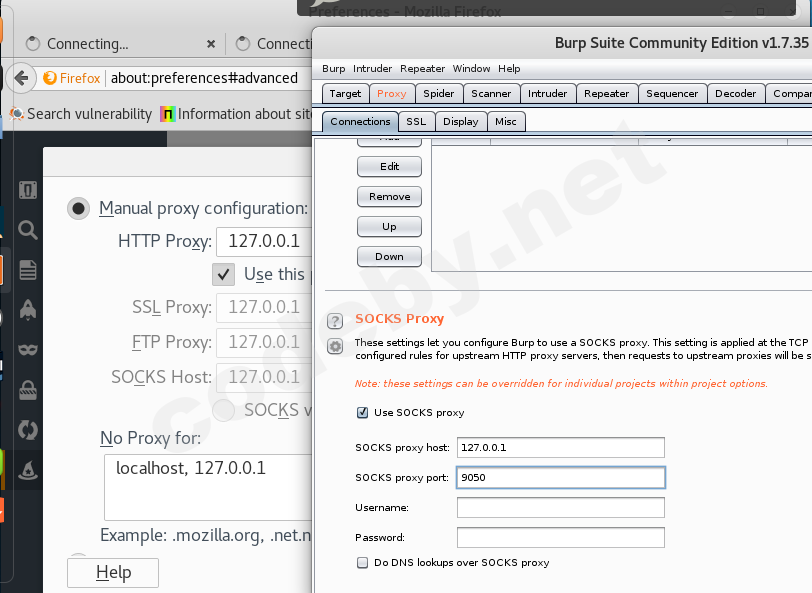
Task: Select the SOCKS v radio button in Firefox
Action: [x=224, y=410]
